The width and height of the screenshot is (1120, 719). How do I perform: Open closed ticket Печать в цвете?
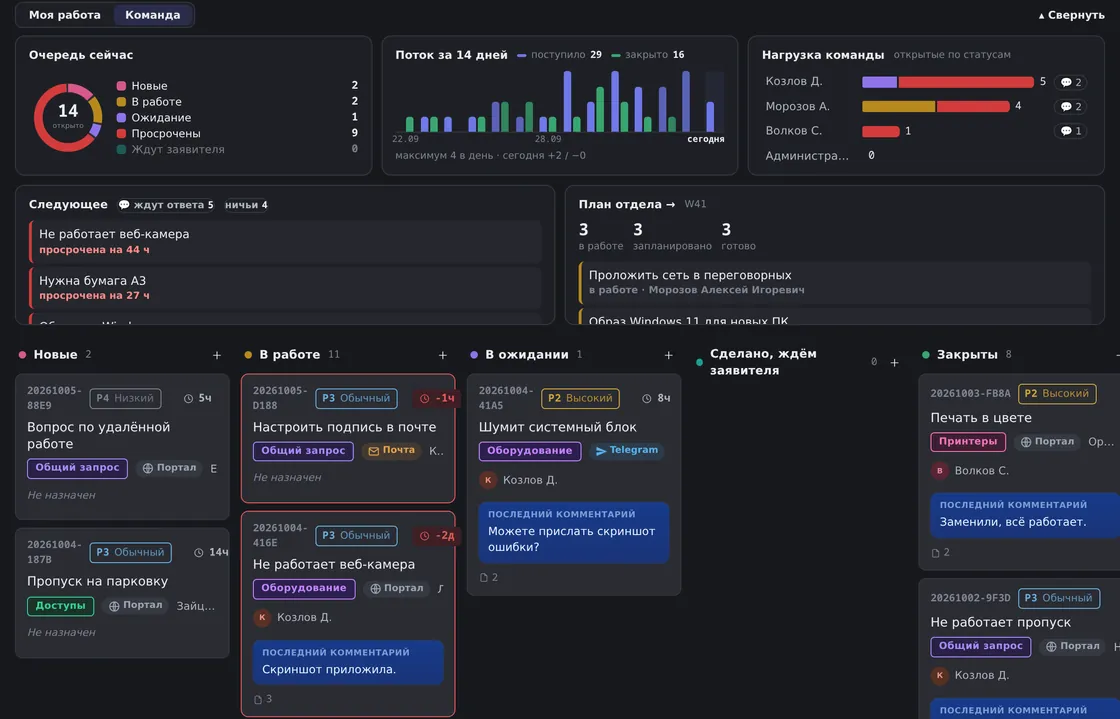pyautogui.click(x=1019, y=472)
